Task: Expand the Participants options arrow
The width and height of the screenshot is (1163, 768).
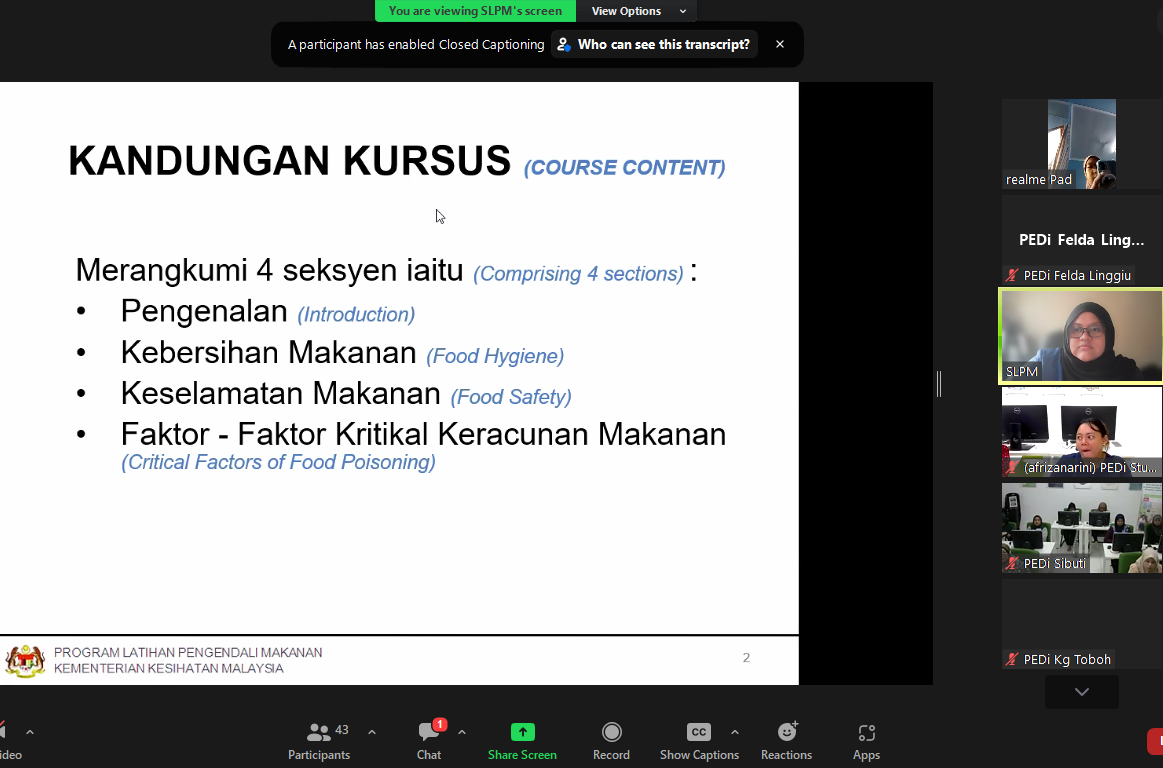Action: [372, 732]
